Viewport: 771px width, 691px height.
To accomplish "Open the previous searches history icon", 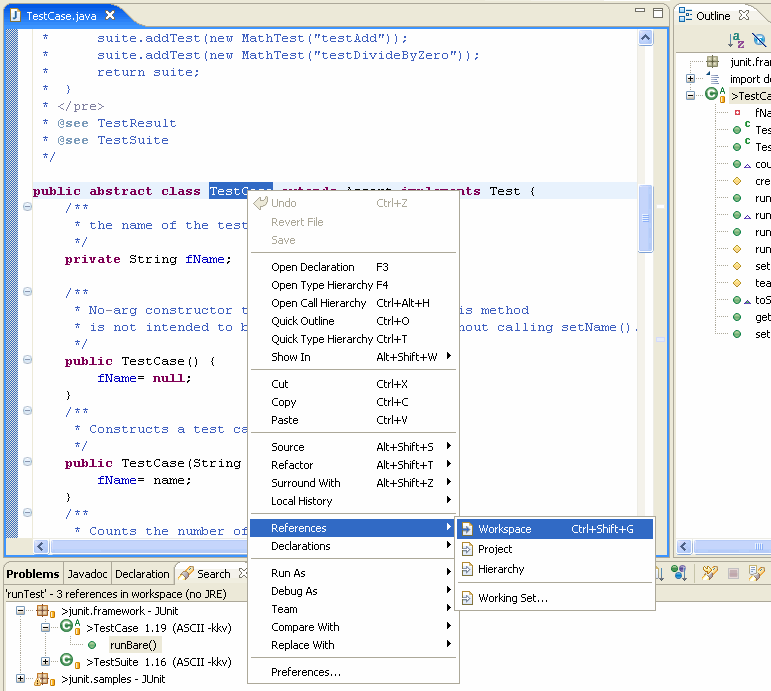I will coord(757,572).
